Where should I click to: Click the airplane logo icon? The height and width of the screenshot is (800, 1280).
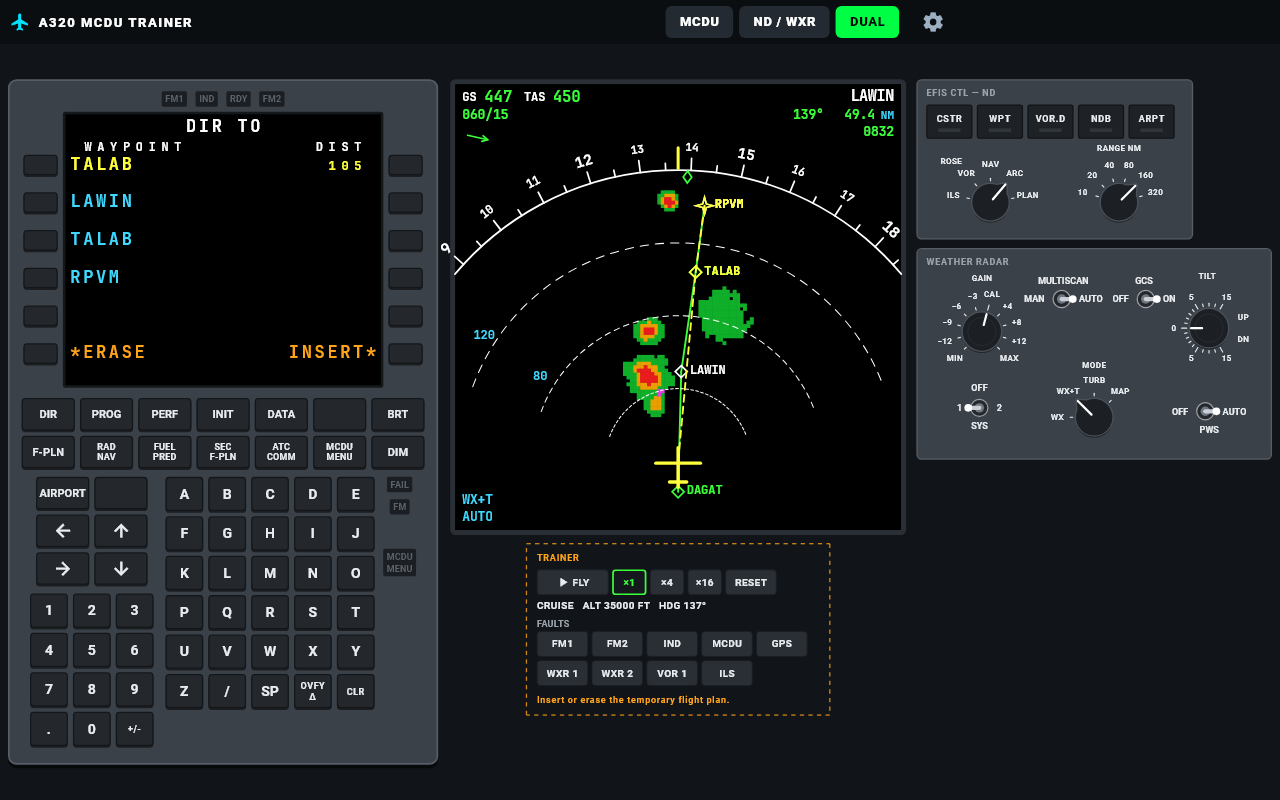pos(20,22)
